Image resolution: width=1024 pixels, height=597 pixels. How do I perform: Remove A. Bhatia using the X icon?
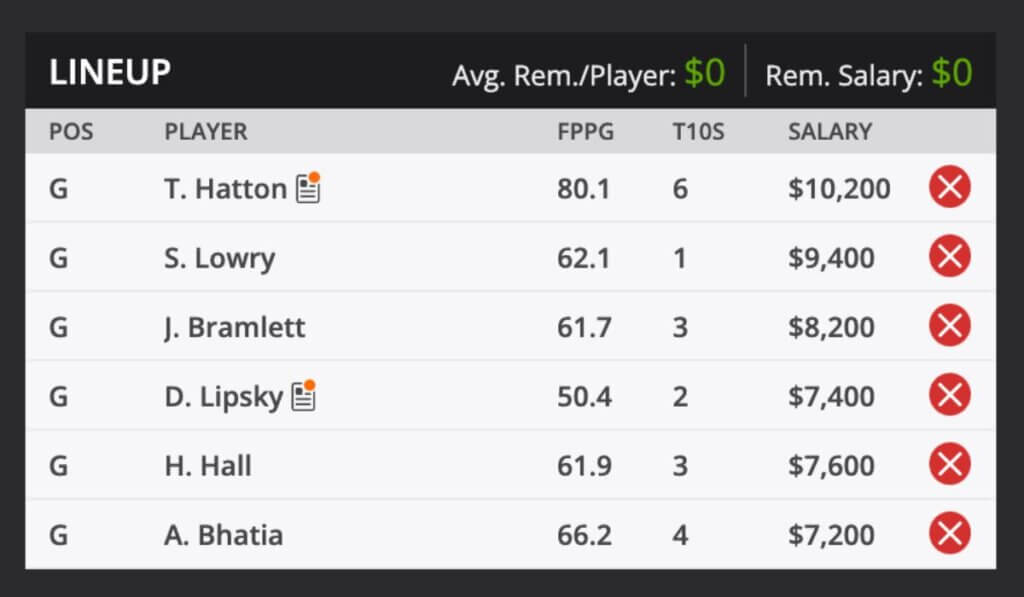coord(948,534)
